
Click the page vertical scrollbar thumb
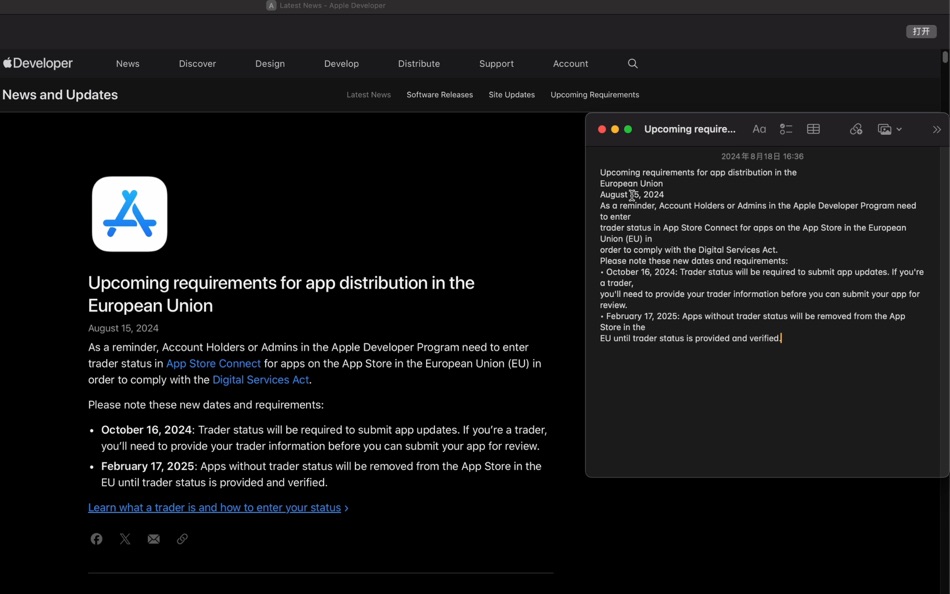(x=945, y=57)
